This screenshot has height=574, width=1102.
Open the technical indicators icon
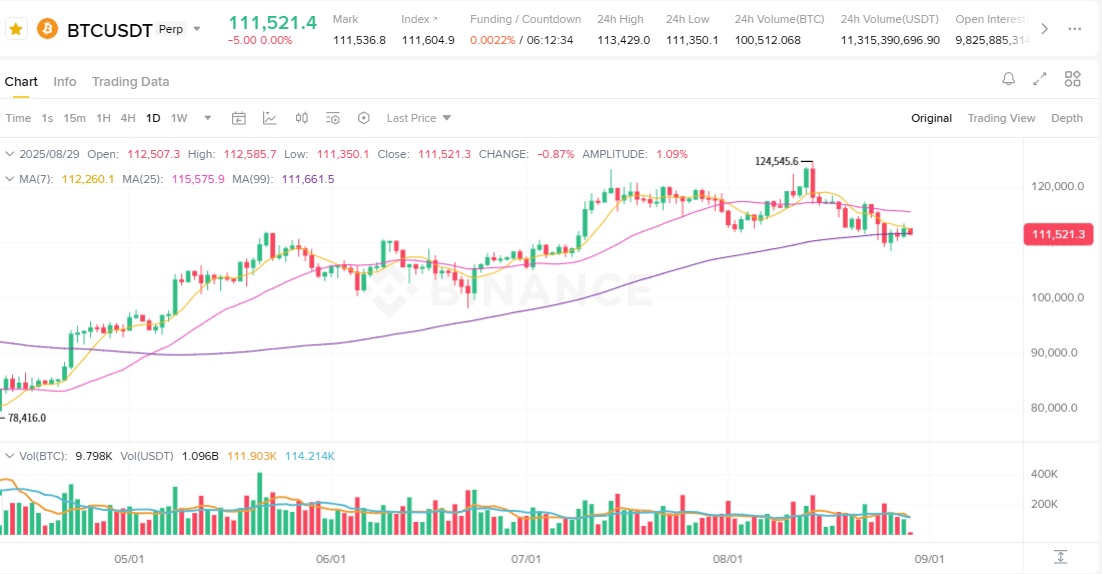coord(270,118)
